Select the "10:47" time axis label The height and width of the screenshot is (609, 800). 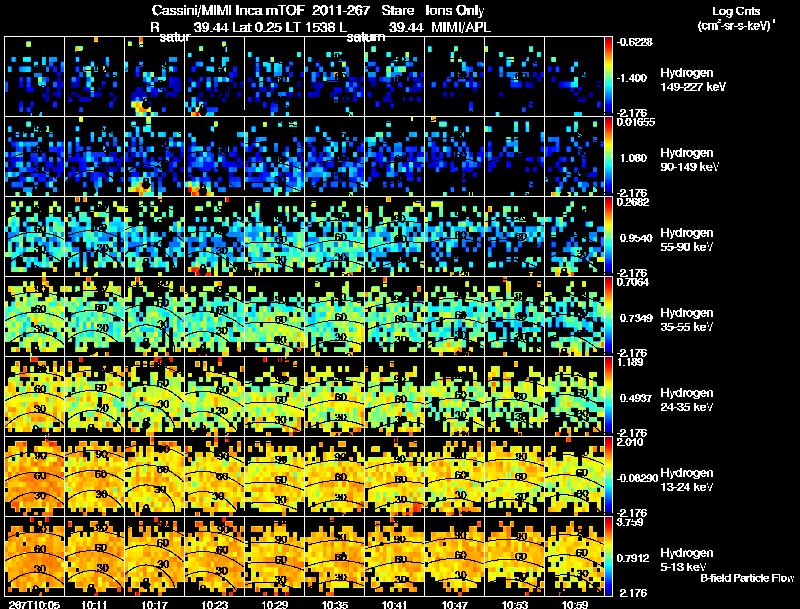[455, 604]
